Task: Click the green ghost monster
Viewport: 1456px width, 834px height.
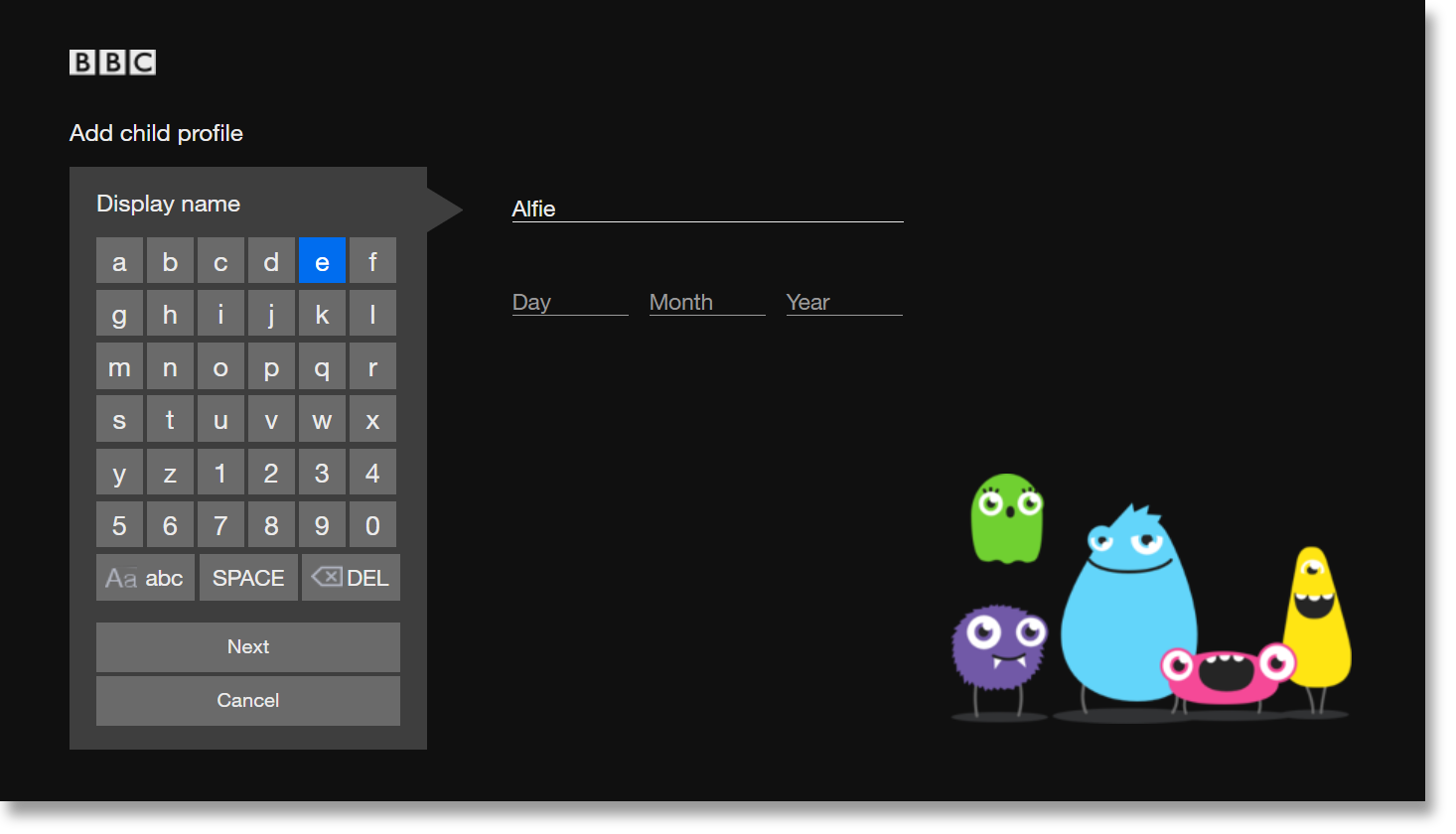Action: [1006, 518]
